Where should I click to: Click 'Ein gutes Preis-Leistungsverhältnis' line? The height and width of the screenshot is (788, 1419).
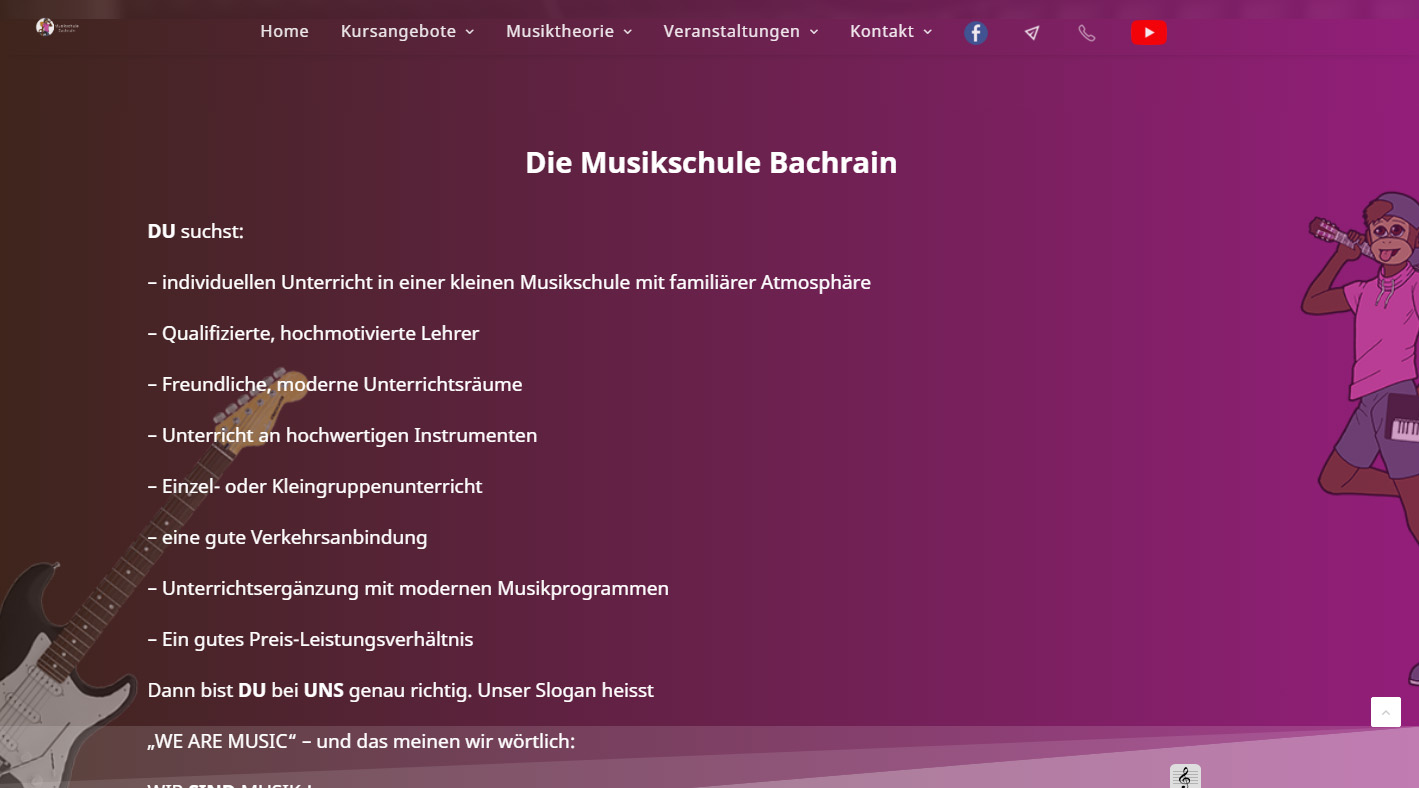(310, 639)
